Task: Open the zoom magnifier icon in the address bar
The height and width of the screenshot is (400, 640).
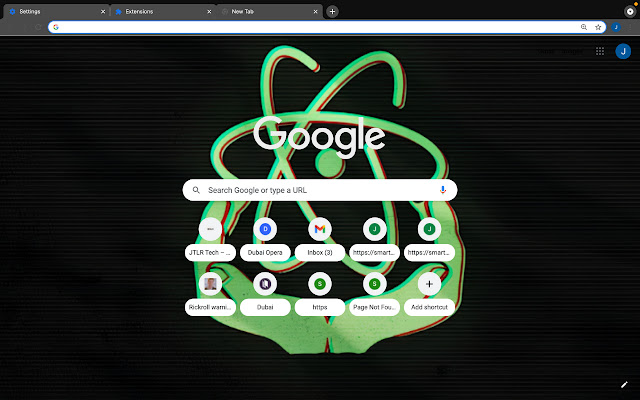Action: pyautogui.click(x=584, y=27)
